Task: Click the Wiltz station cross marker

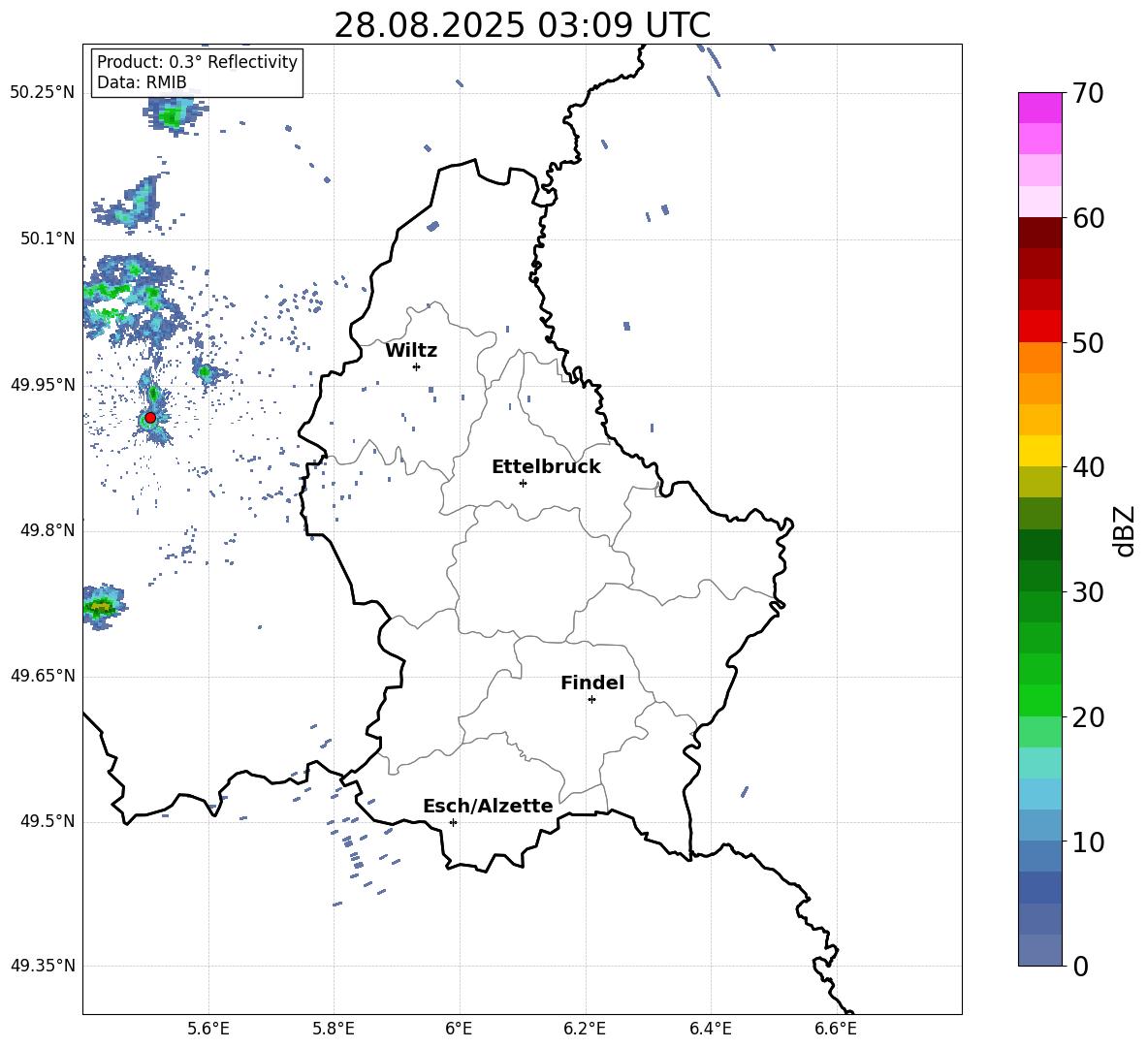Action: click(x=417, y=366)
